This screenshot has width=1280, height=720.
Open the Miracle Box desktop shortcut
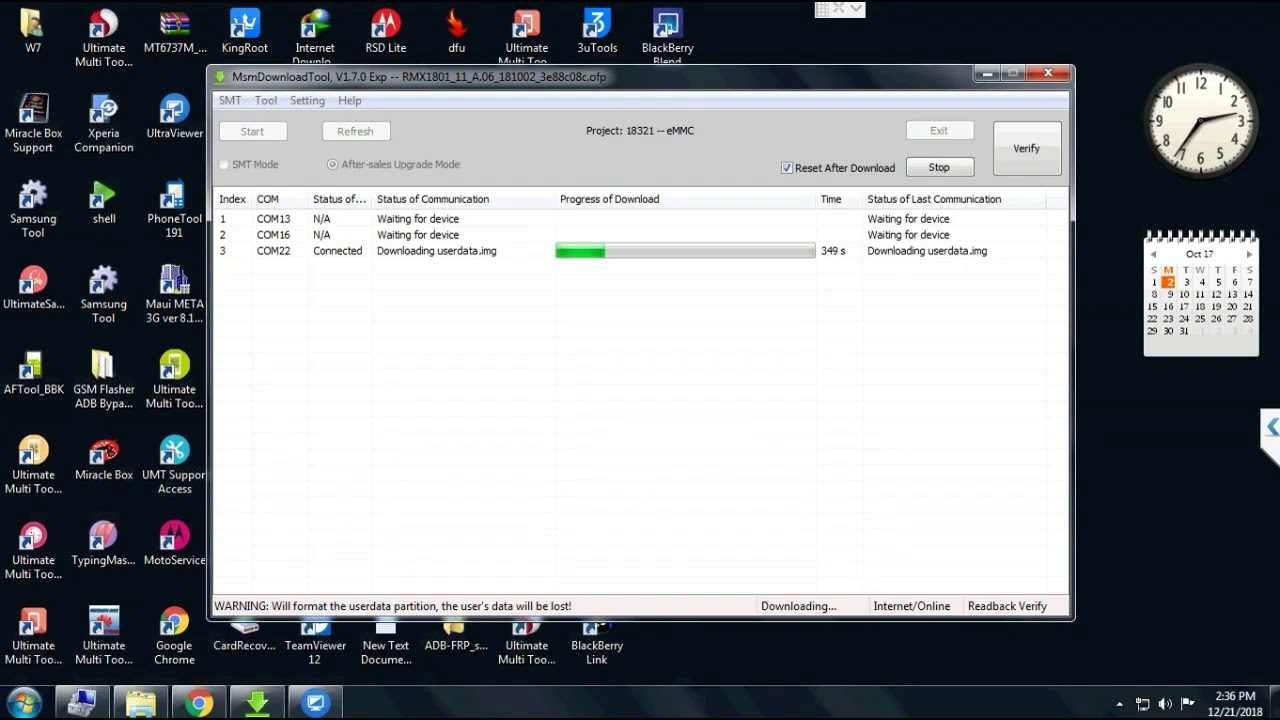pyautogui.click(x=103, y=459)
